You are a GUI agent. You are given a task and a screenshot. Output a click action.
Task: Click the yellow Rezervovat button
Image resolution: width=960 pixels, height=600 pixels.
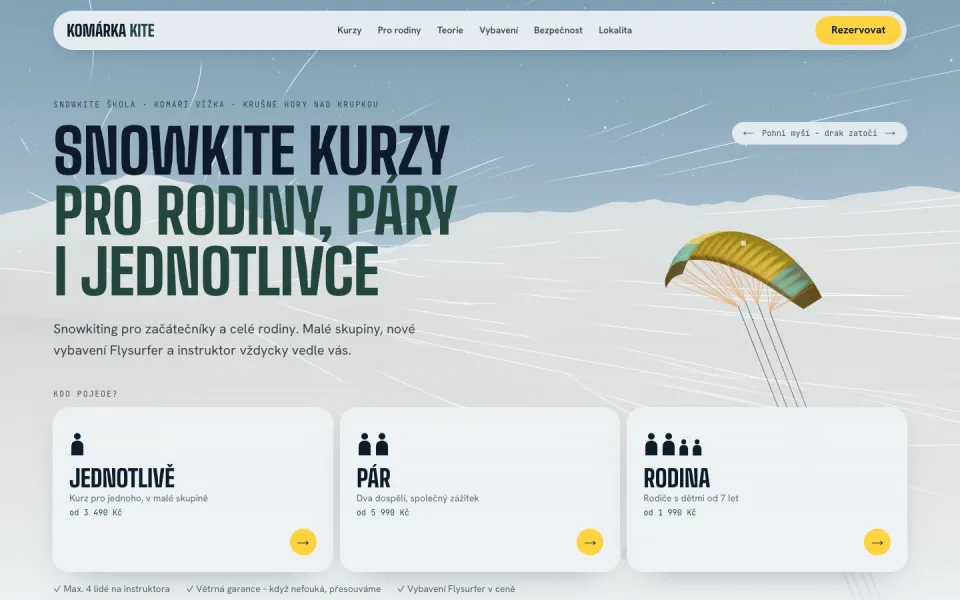point(858,30)
